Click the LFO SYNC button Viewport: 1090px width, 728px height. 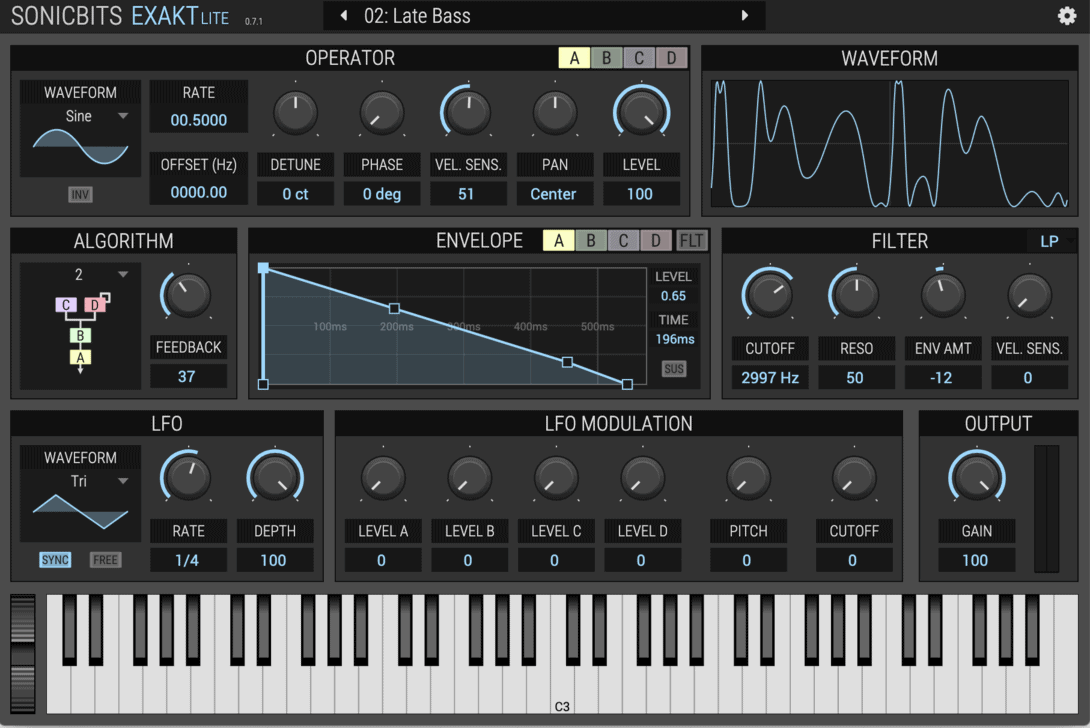point(55,560)
